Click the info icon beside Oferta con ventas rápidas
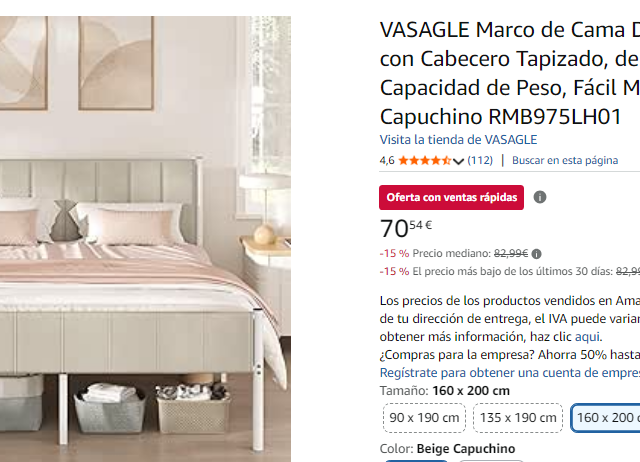 (x=540, y=197)
